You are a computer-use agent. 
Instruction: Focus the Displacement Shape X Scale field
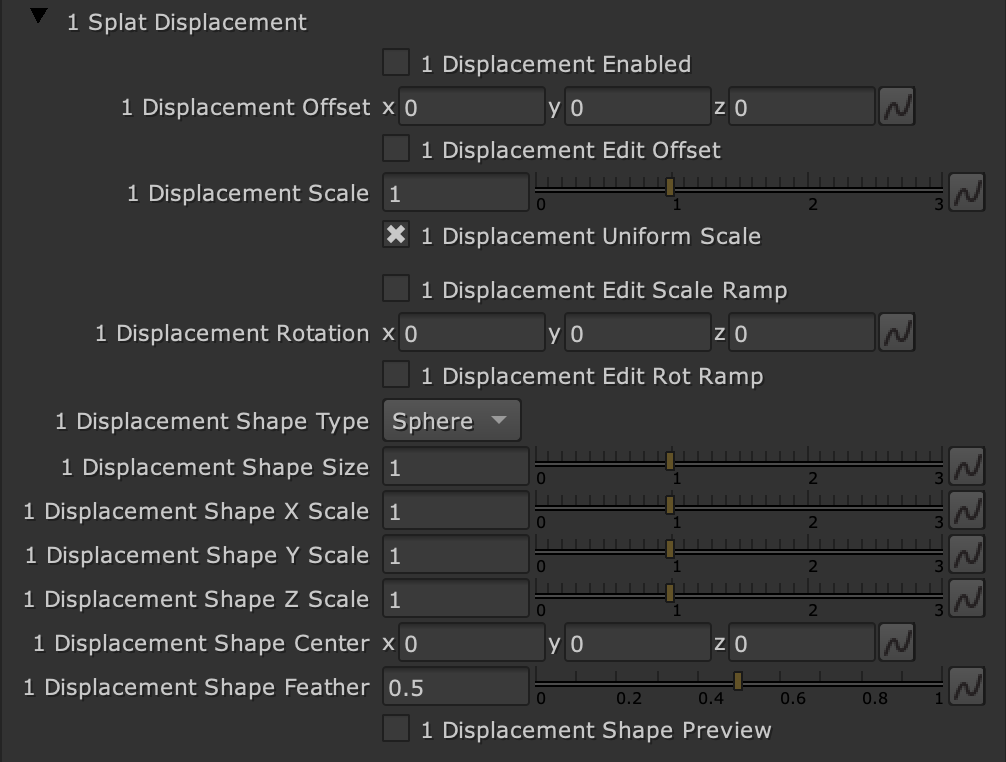click(456, 511)
